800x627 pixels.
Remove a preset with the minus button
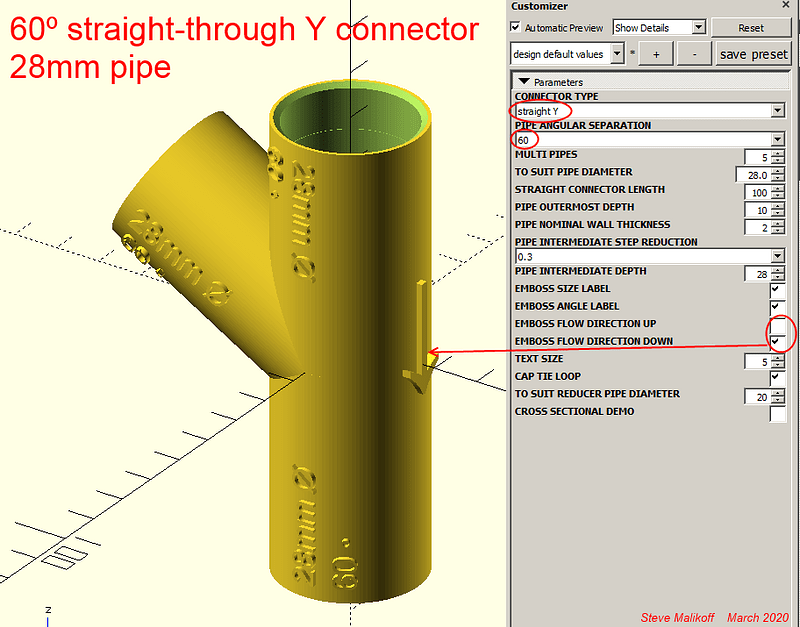(x=694, y=54)
